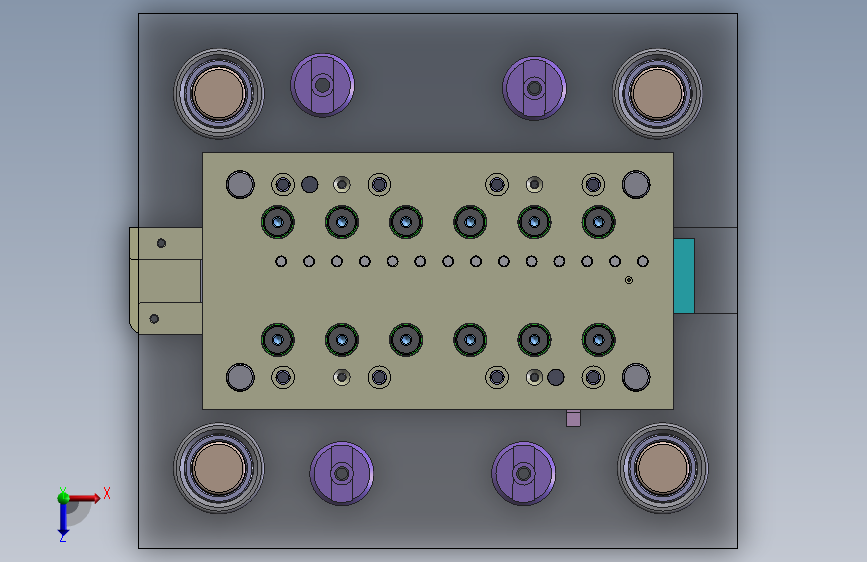The width and height of the screenshot is (867, 562).
Task: Select the upper-right guide pillar bushing
Action: click(x=657, y=93)
